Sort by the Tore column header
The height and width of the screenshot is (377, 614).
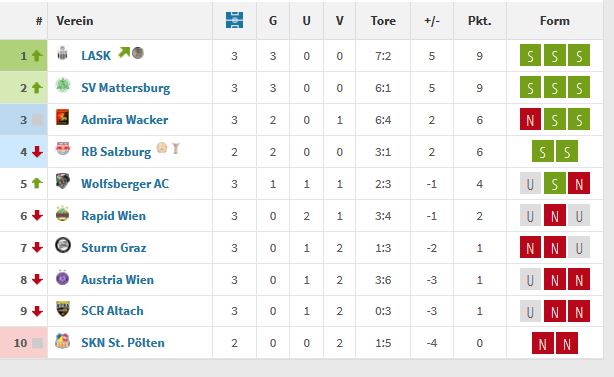coord(383,21)
